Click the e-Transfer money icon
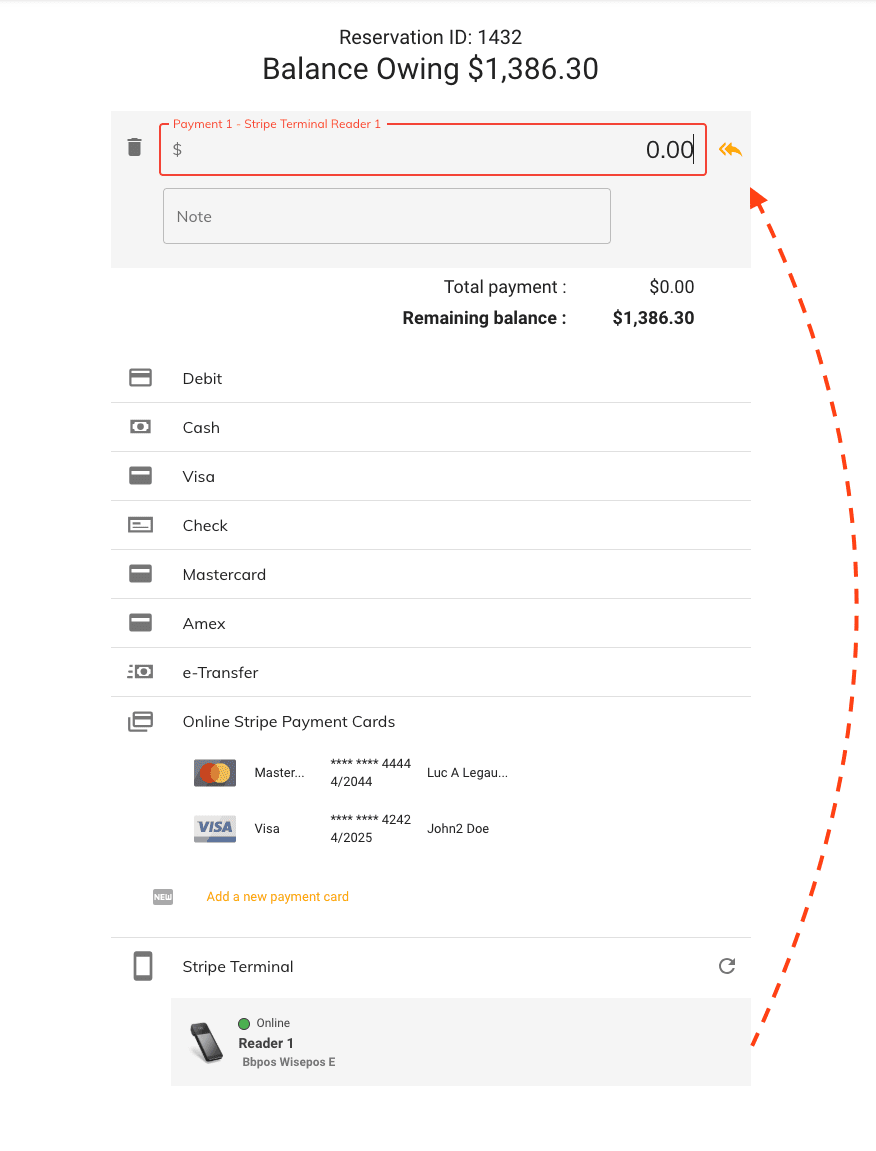 pos(140,672)
